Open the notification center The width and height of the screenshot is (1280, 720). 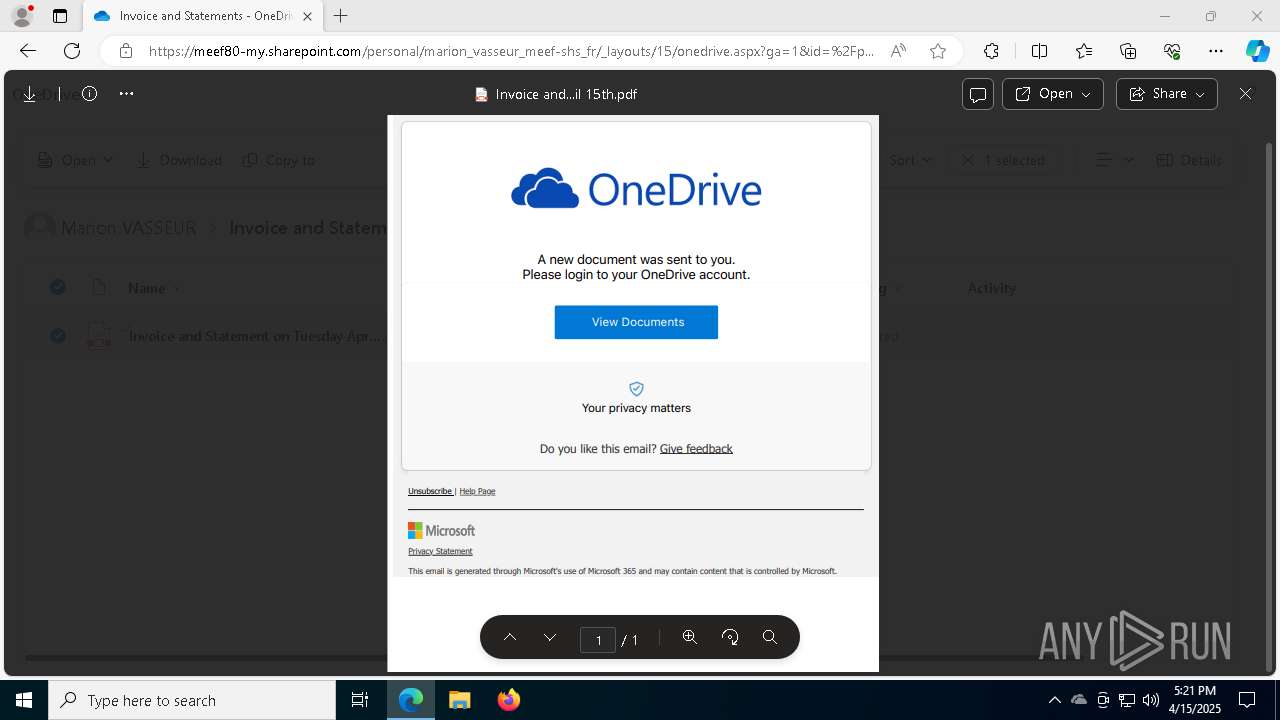tap(1248, 700)
